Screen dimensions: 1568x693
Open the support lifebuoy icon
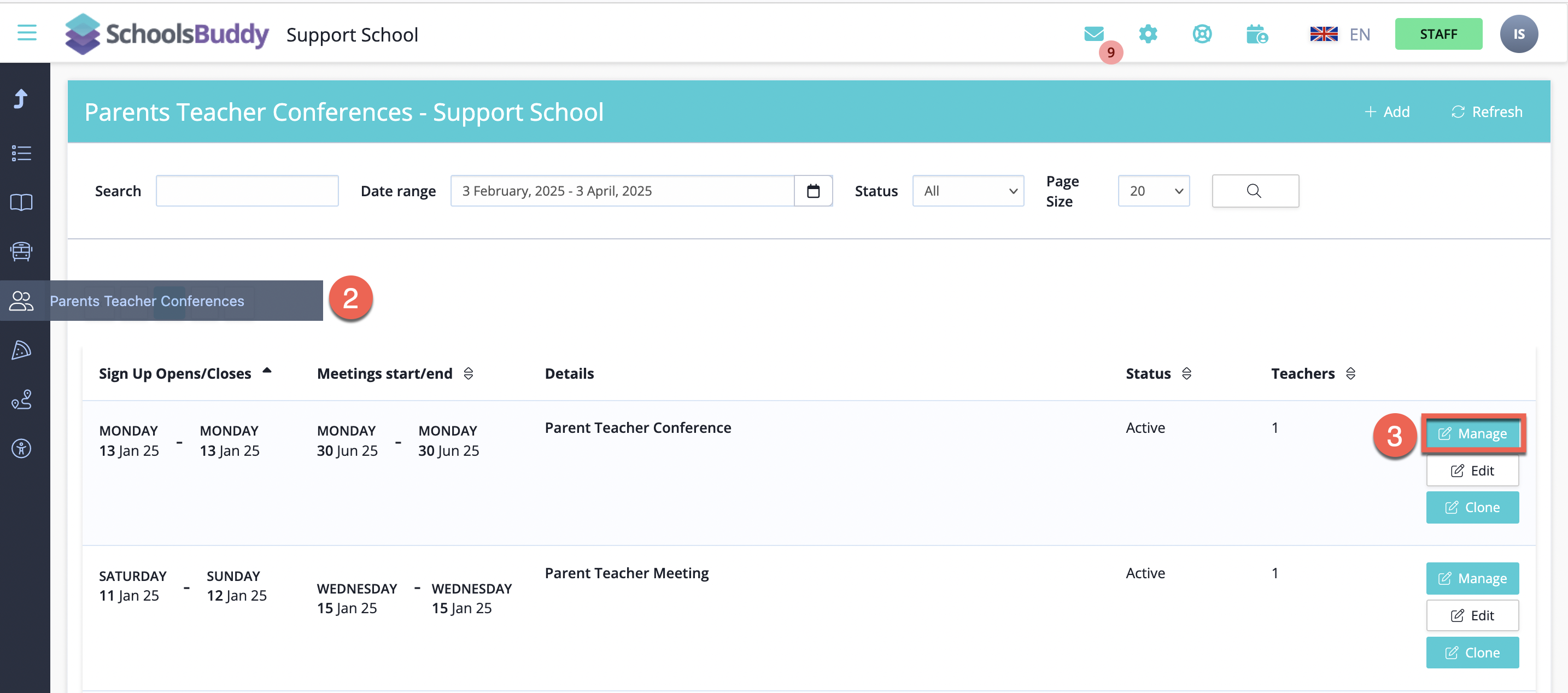click(x=1202, y=34)
